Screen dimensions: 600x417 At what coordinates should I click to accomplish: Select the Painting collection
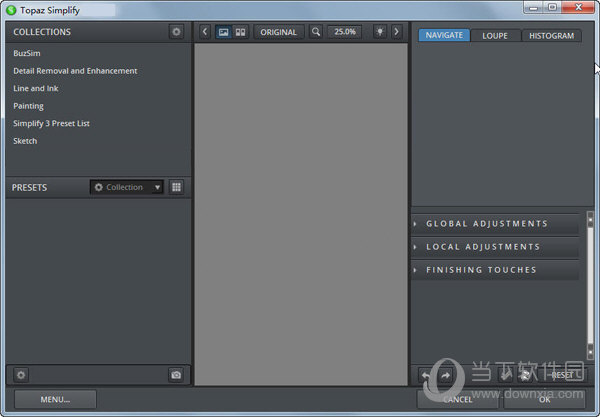point(28,106)
